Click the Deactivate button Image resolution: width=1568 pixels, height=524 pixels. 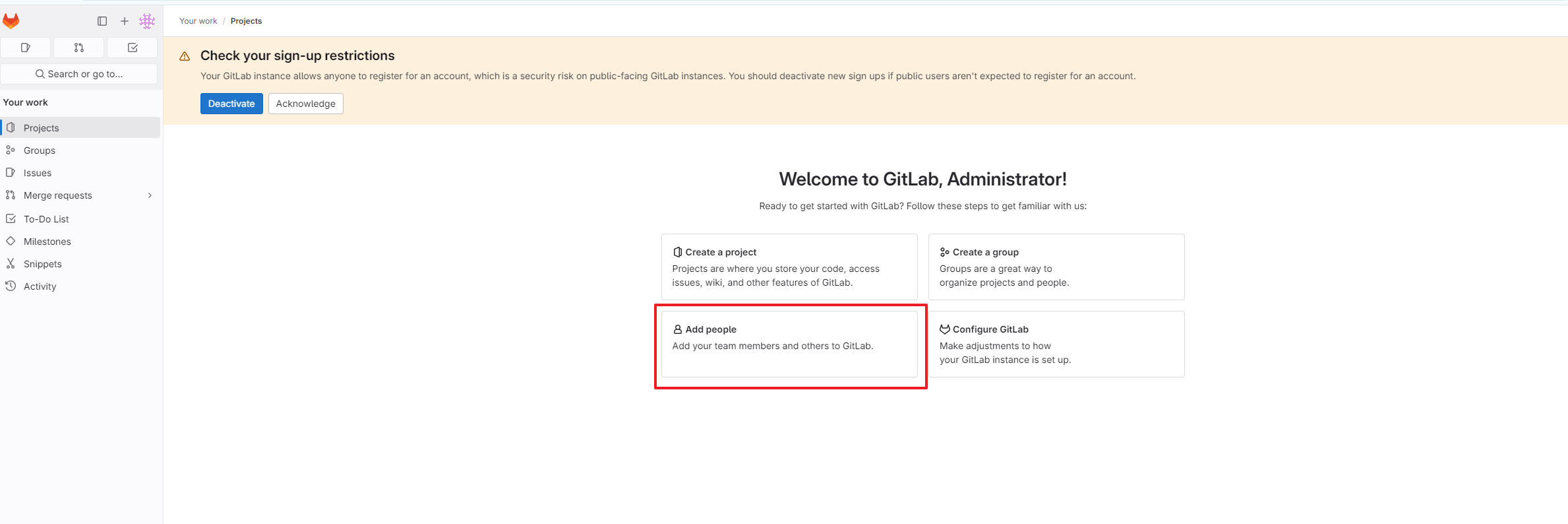tap(231, 104)
